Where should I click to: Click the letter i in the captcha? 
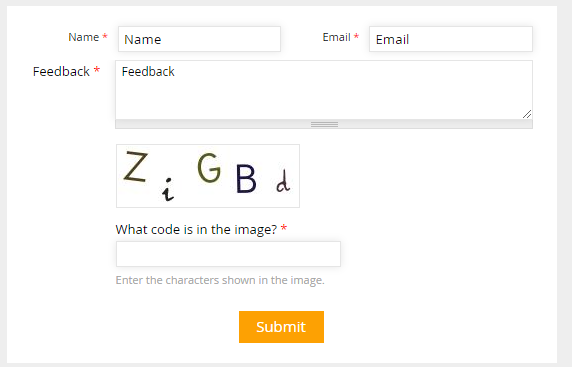pos(168,190)
